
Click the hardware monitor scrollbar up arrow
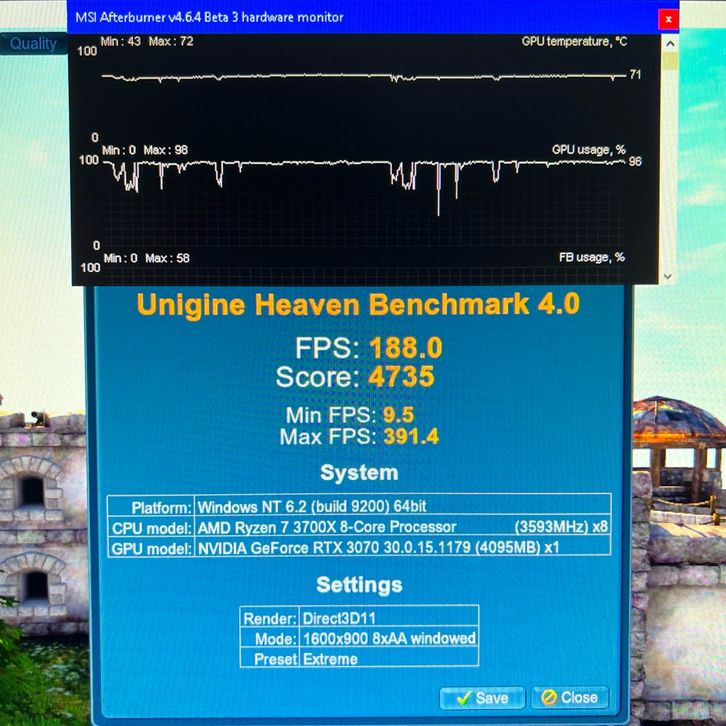tap(669, 43)
